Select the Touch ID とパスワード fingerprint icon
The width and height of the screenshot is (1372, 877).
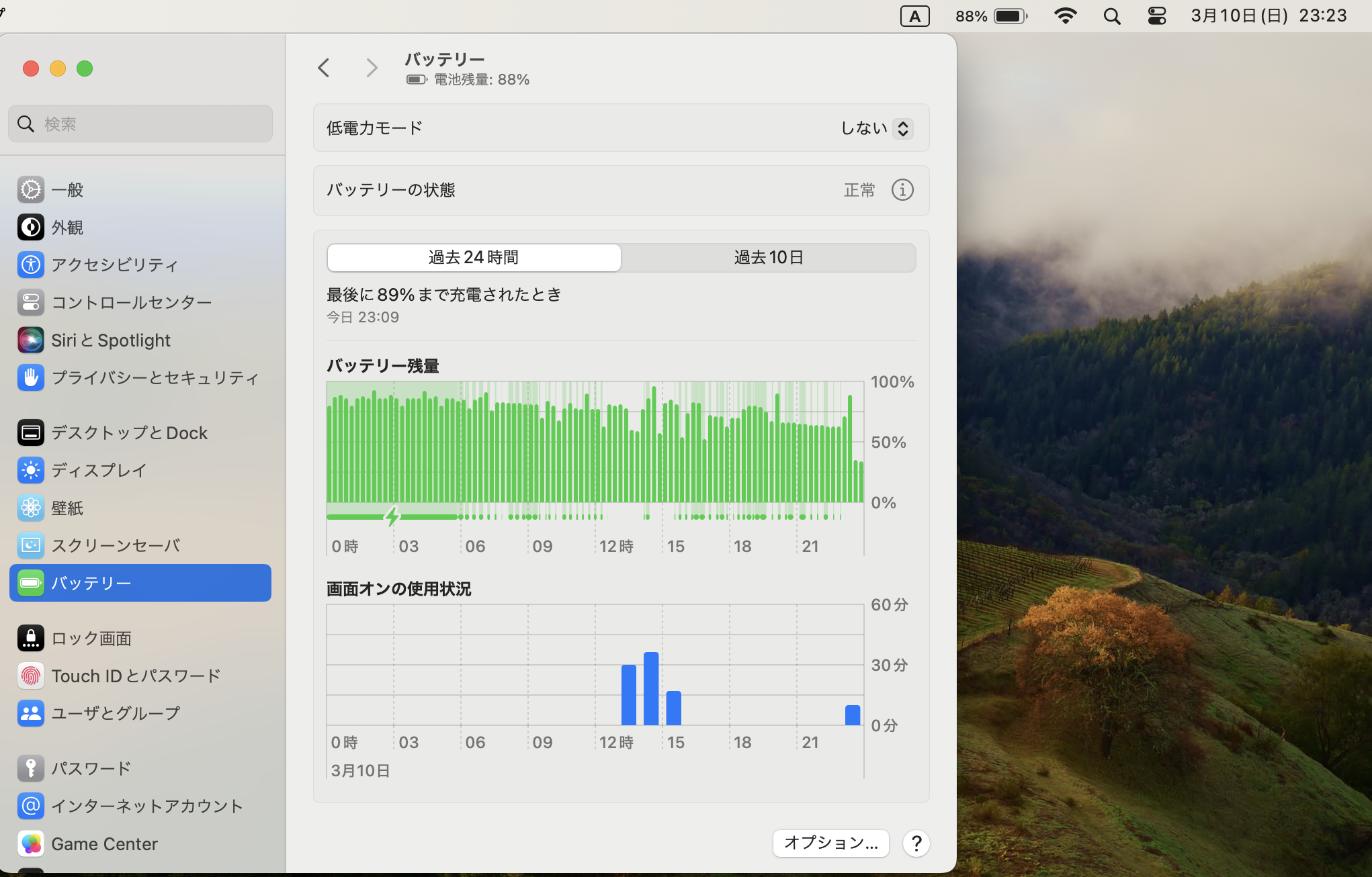click(x=30, y=676)
